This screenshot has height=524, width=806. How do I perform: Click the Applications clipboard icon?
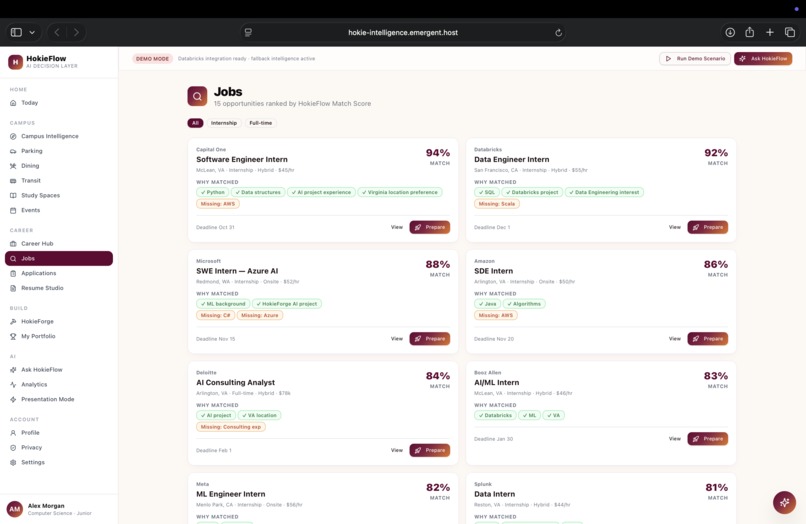point(13,274)
